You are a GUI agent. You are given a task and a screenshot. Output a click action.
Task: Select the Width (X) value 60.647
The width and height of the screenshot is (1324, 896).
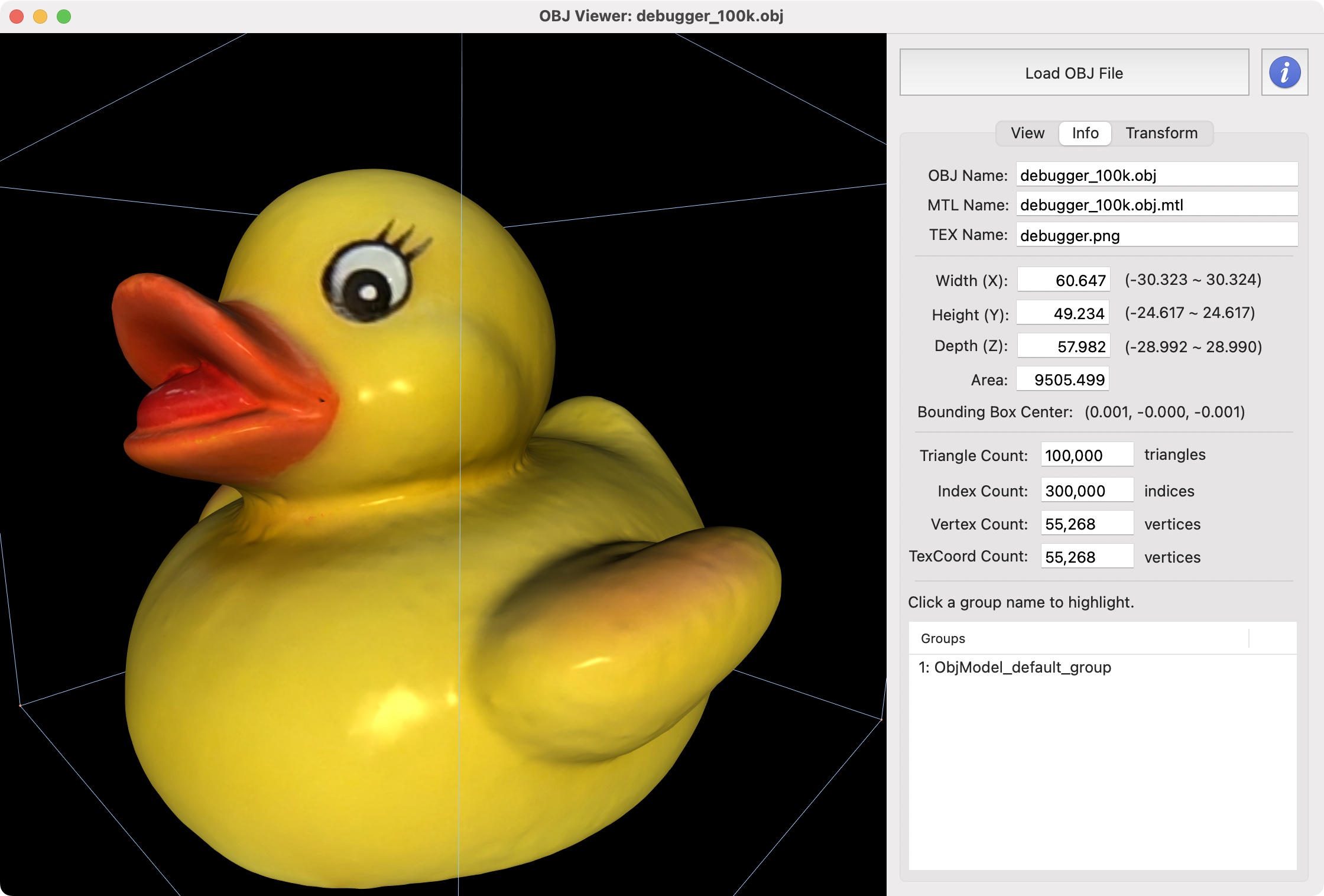coord(1063,280)
